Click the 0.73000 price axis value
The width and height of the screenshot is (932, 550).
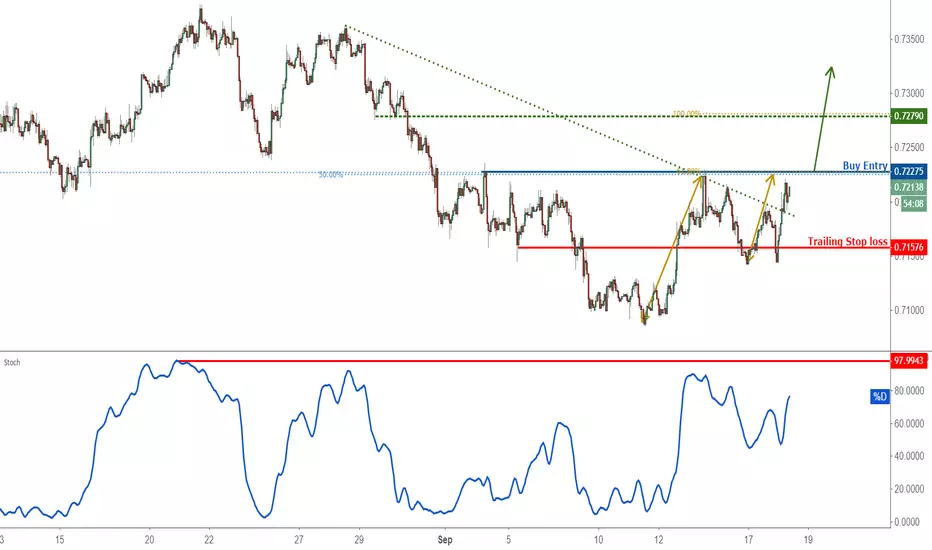click(909, 93)
